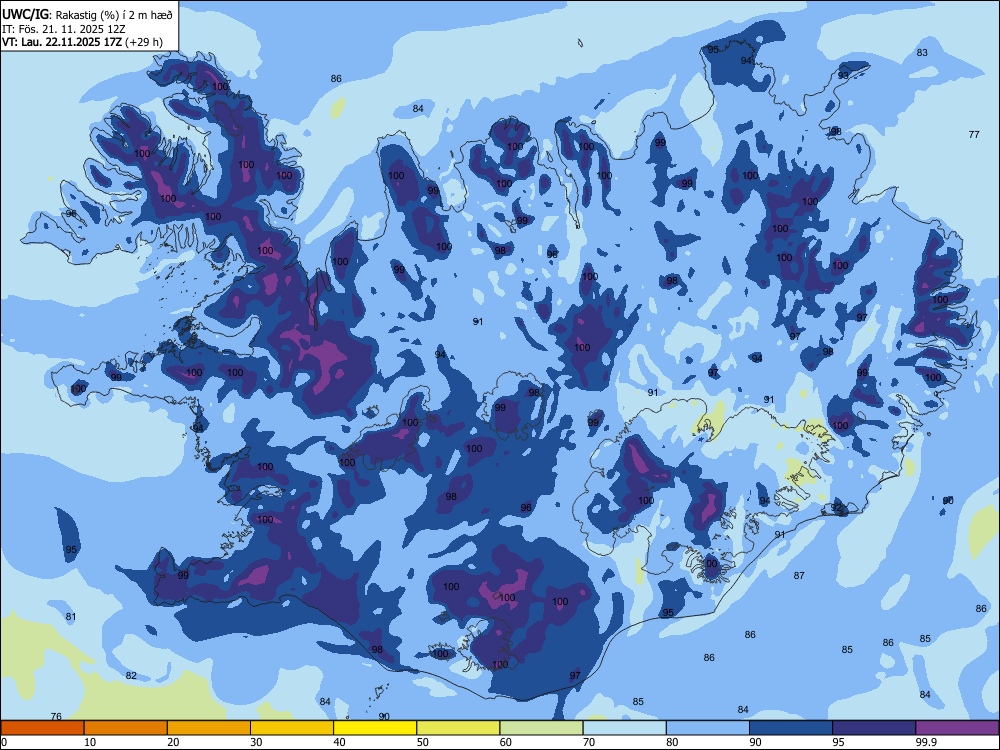This screenshot has width=1000, height=750.
Task: Click the legend tick label '70'
Action: pos(589,742)
